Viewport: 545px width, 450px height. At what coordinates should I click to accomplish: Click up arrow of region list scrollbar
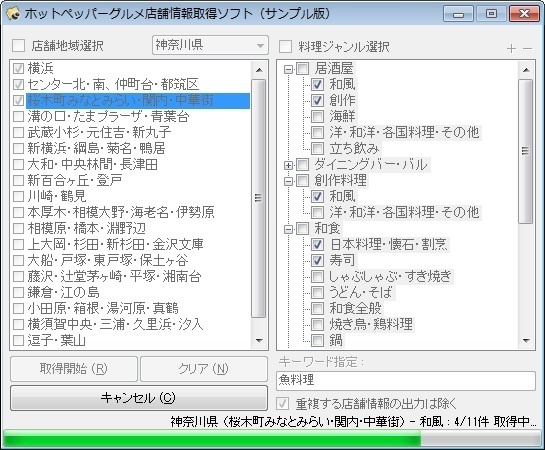coord(259,70)
